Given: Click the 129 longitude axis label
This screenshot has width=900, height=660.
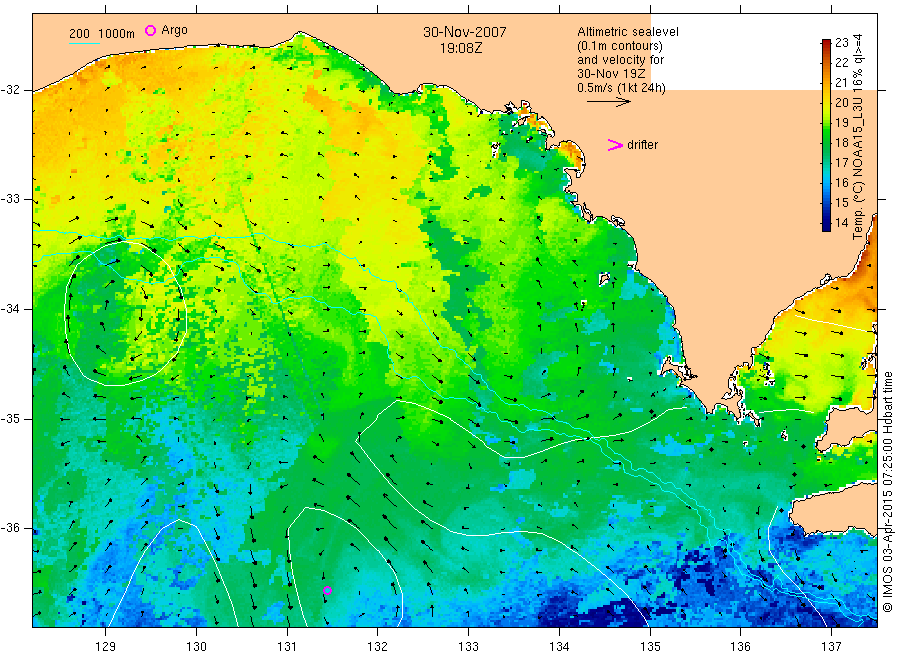Looking at the screenshot, I should coord(106,647).
